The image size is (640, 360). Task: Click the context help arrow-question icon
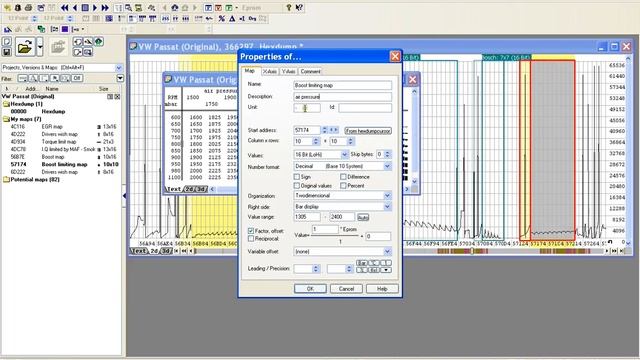click(x=299, y=7)
